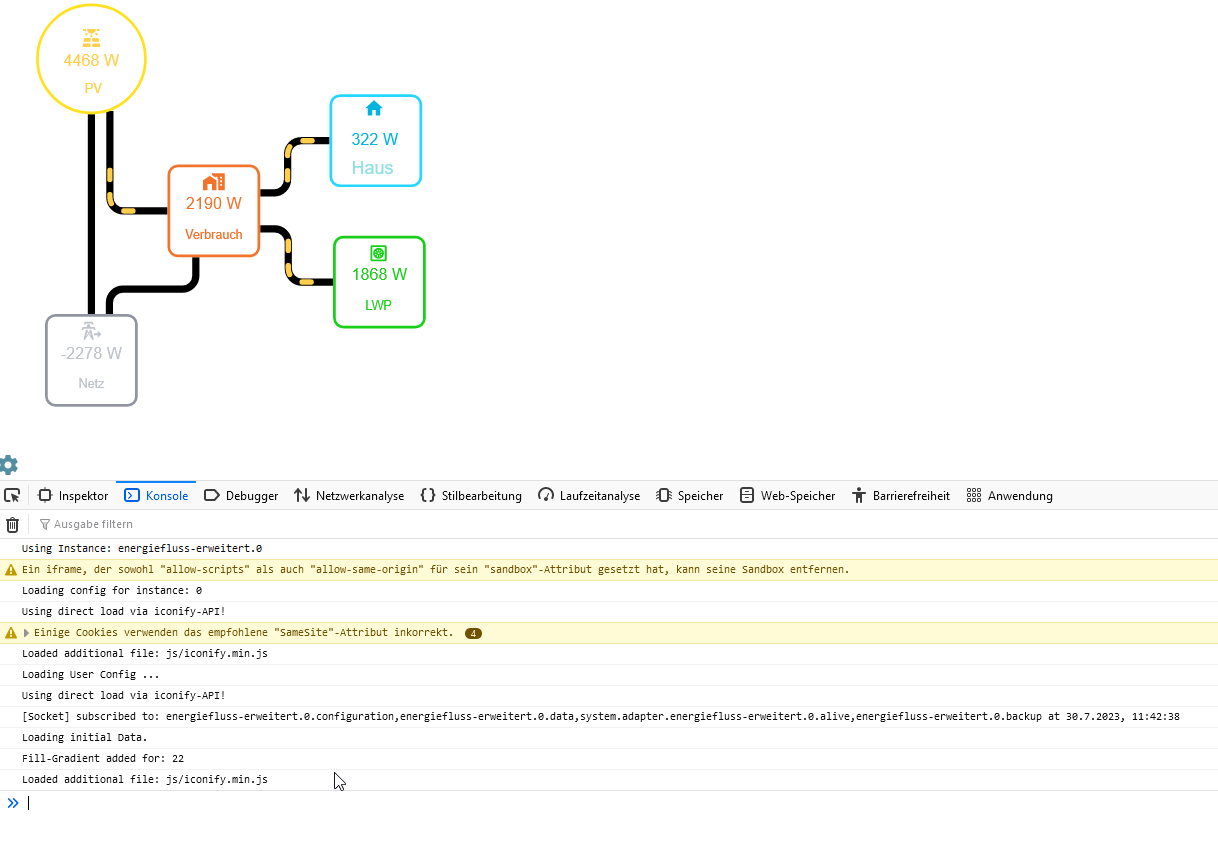This screenshot has height=847, width=1218.
Task: Open the Laufzeitanalyse tab
Action: 589,495
